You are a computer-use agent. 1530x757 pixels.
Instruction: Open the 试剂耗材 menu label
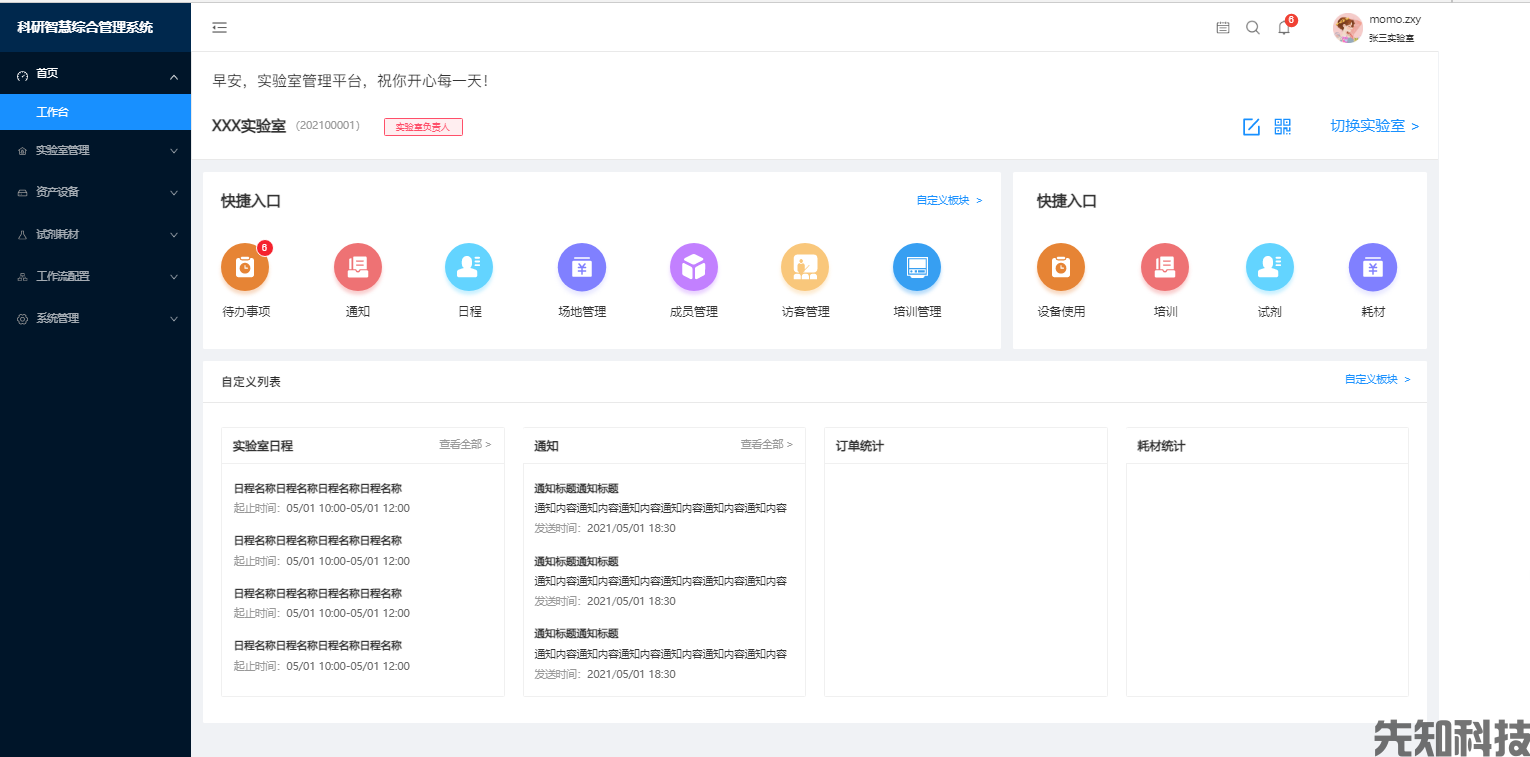coord(58,234)
